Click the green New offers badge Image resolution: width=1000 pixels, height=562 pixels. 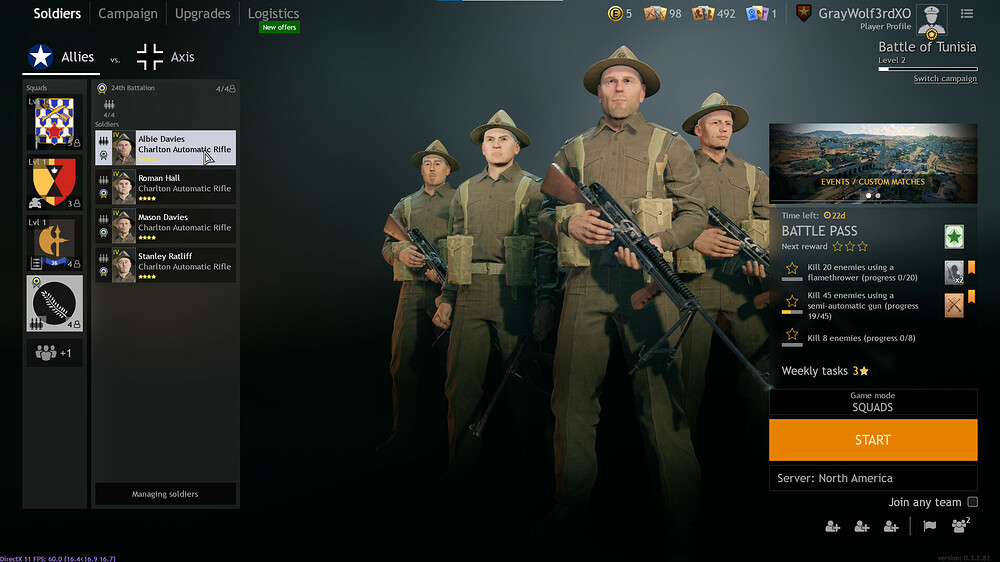[279, 27]
